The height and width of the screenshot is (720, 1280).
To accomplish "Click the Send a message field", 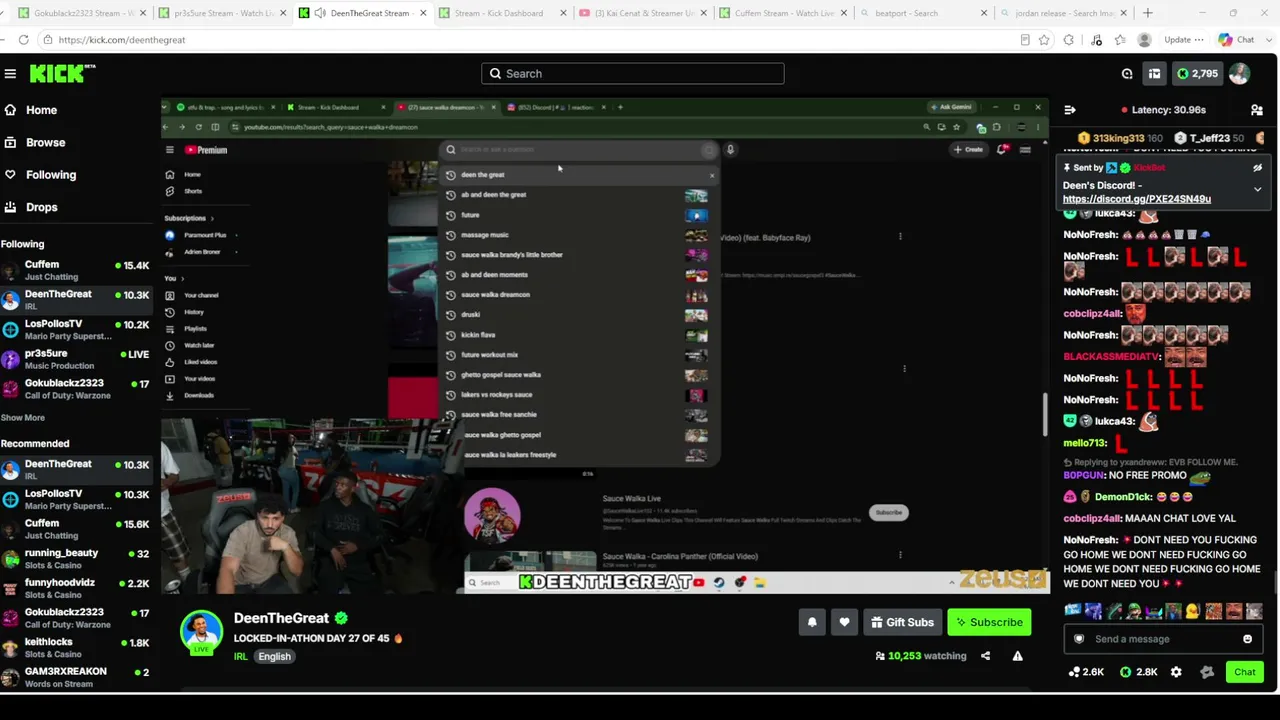I will [1162, 639].
